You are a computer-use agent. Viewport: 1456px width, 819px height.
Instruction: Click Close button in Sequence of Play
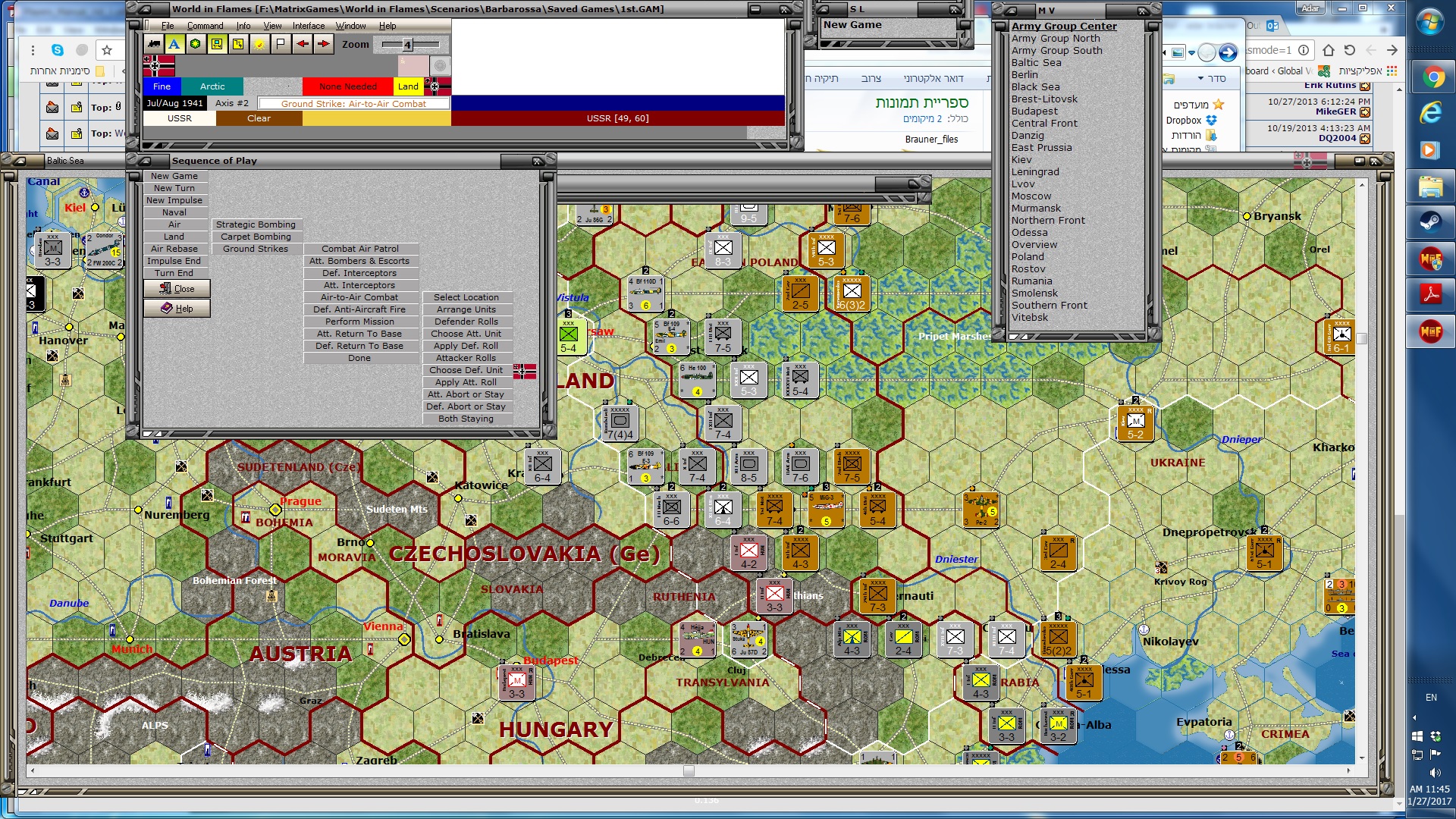pyautogui.click(x=177, y=289)
